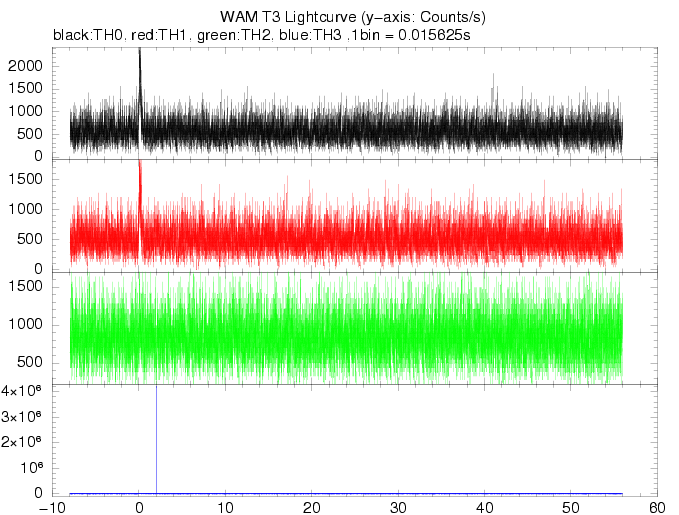Click the 10 label on the time axis

point(225,508)
